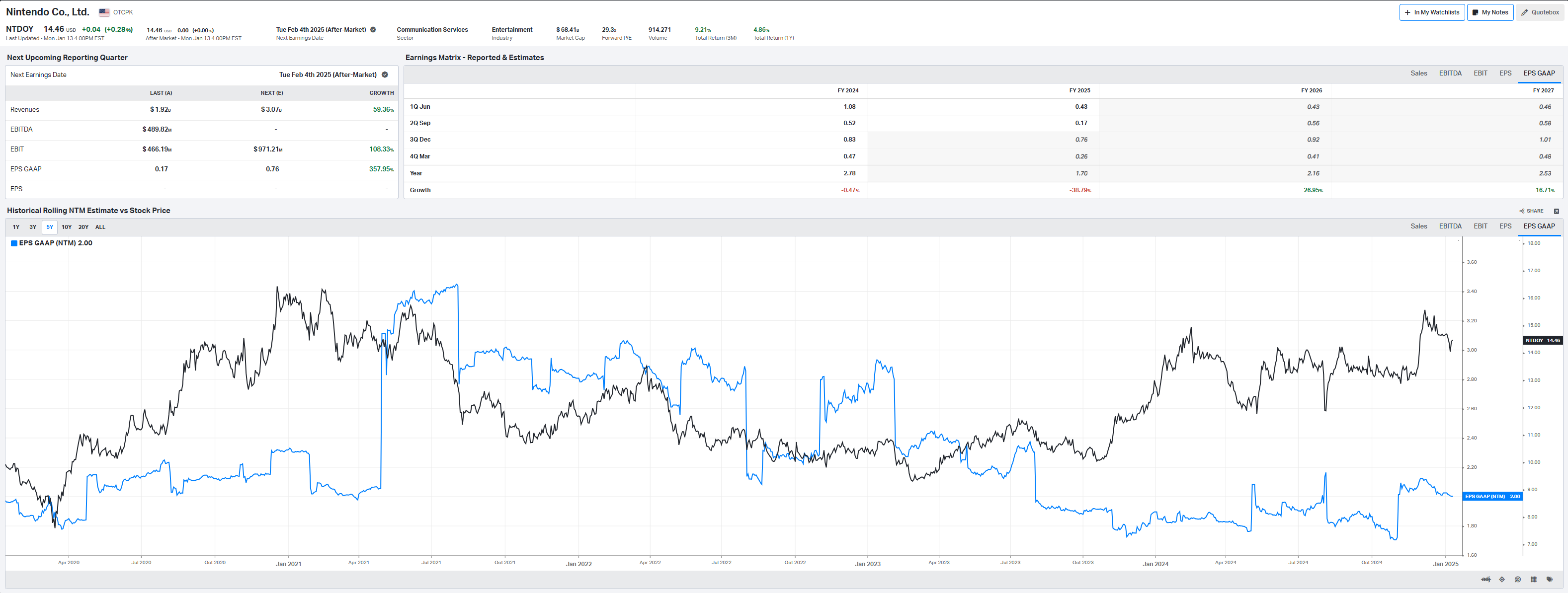Click the US flag icon next to OTCPK

pyautogui.click(x=104, y=12)
